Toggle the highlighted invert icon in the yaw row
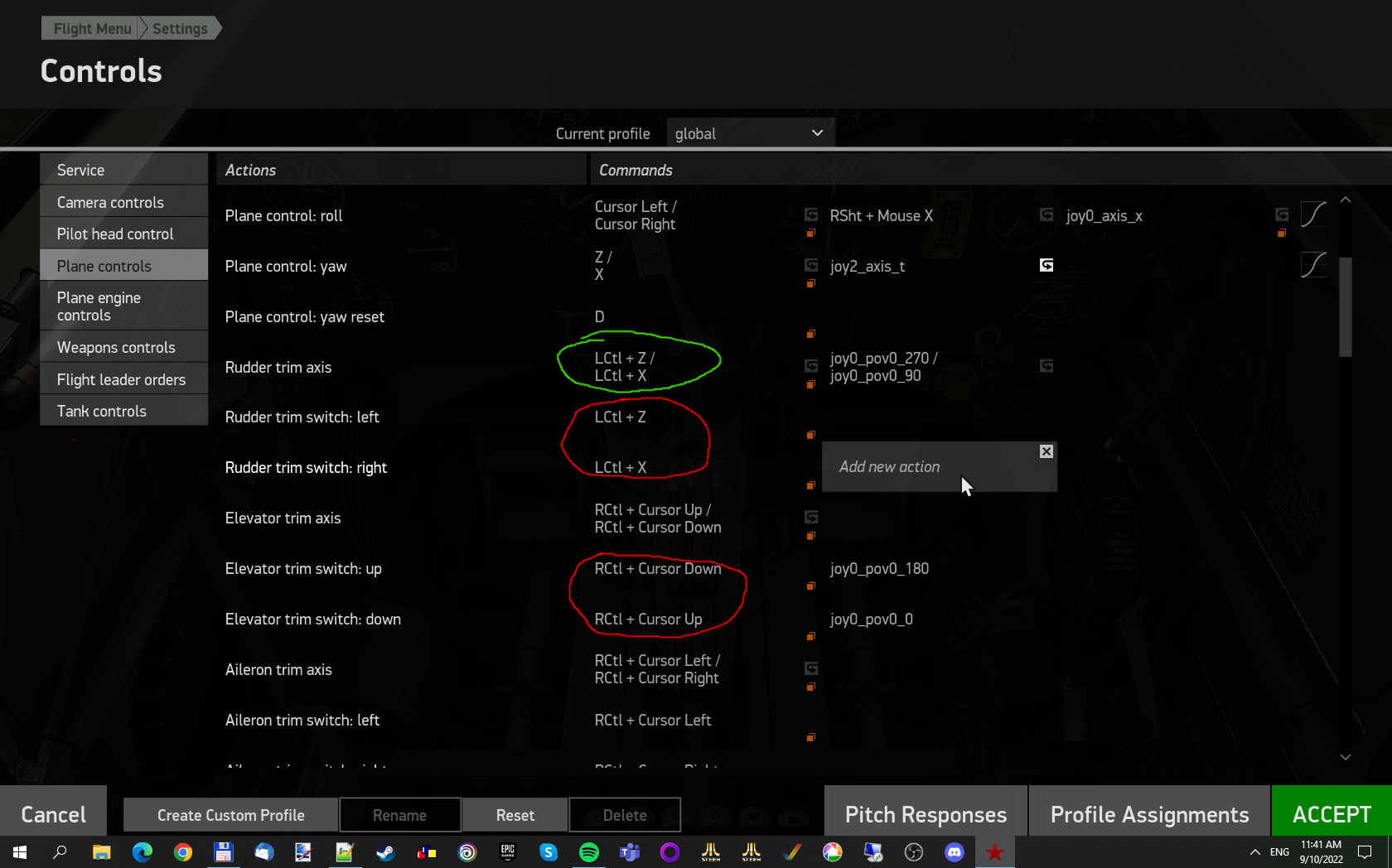Viewport: 1392px width, 868px height. coord(1046,265)
